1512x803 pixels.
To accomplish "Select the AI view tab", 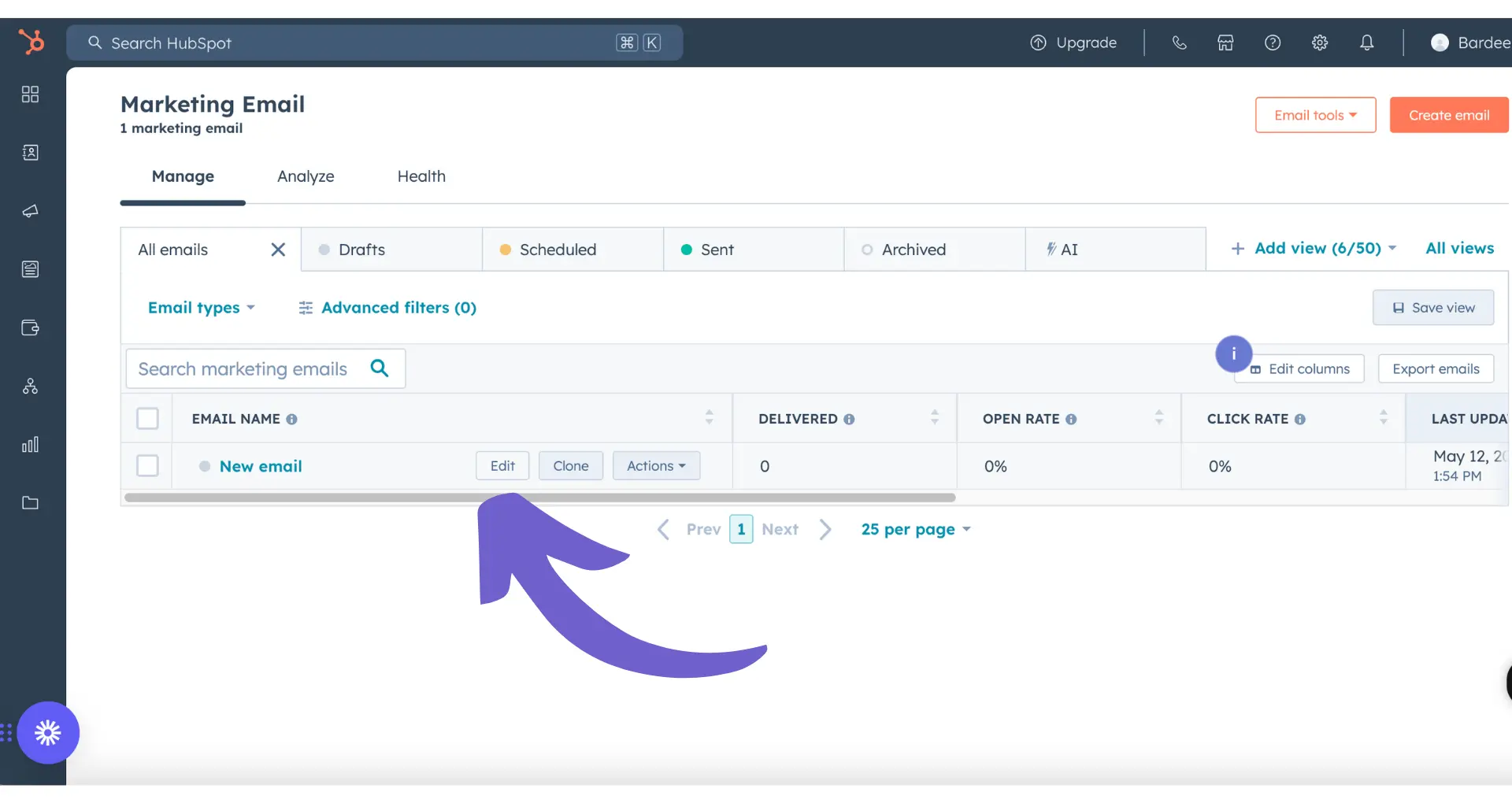I will [x=1116, y=250].
